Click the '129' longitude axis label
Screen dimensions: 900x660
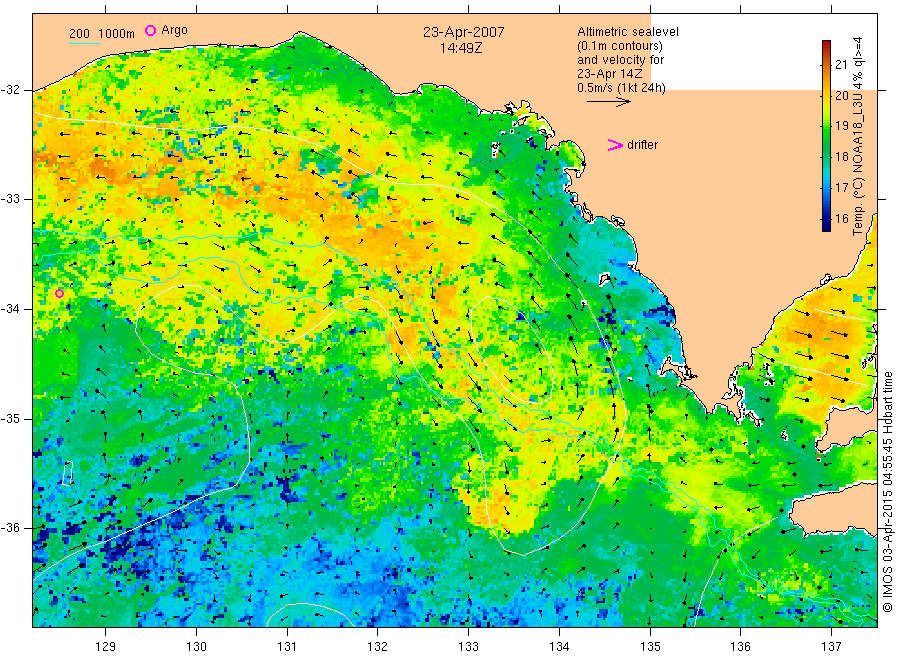click(106, 647)
